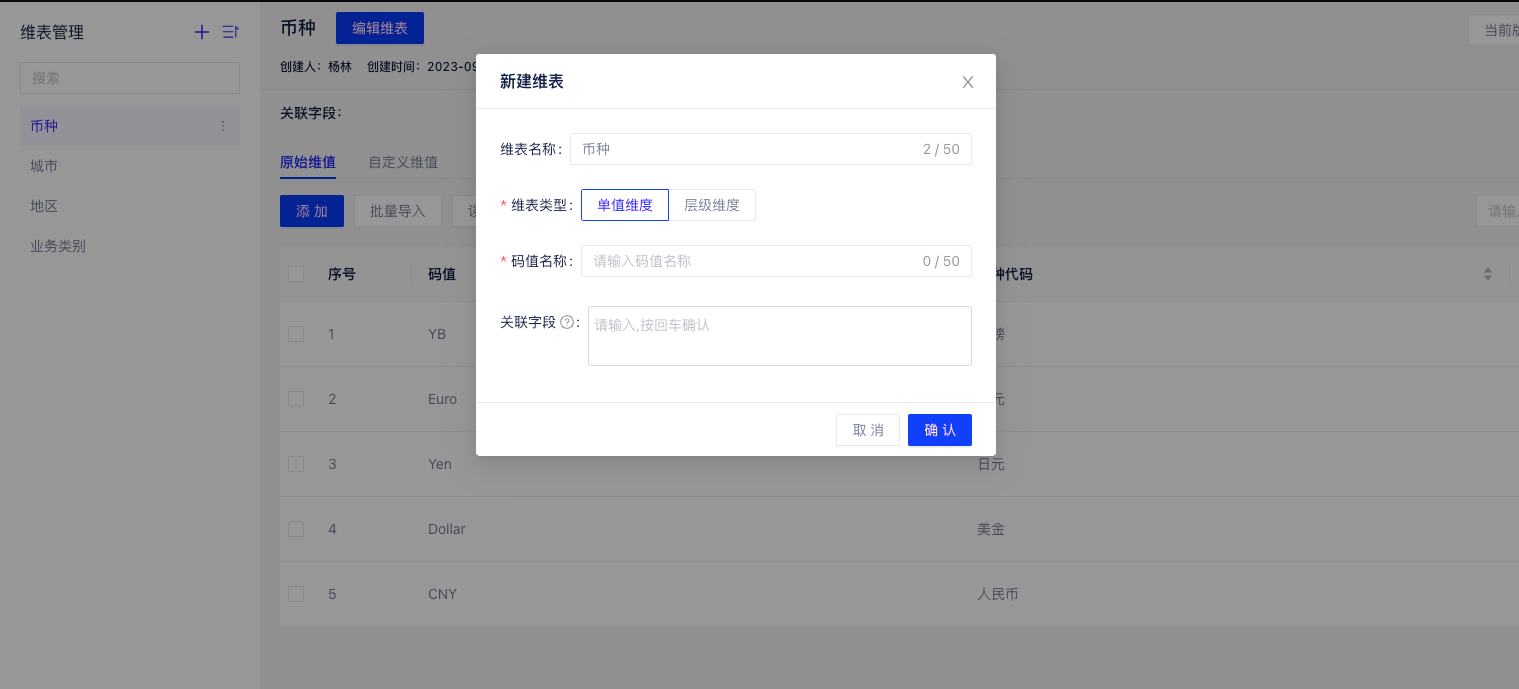Click the 码值名称 input field

[x=750, y=261]
